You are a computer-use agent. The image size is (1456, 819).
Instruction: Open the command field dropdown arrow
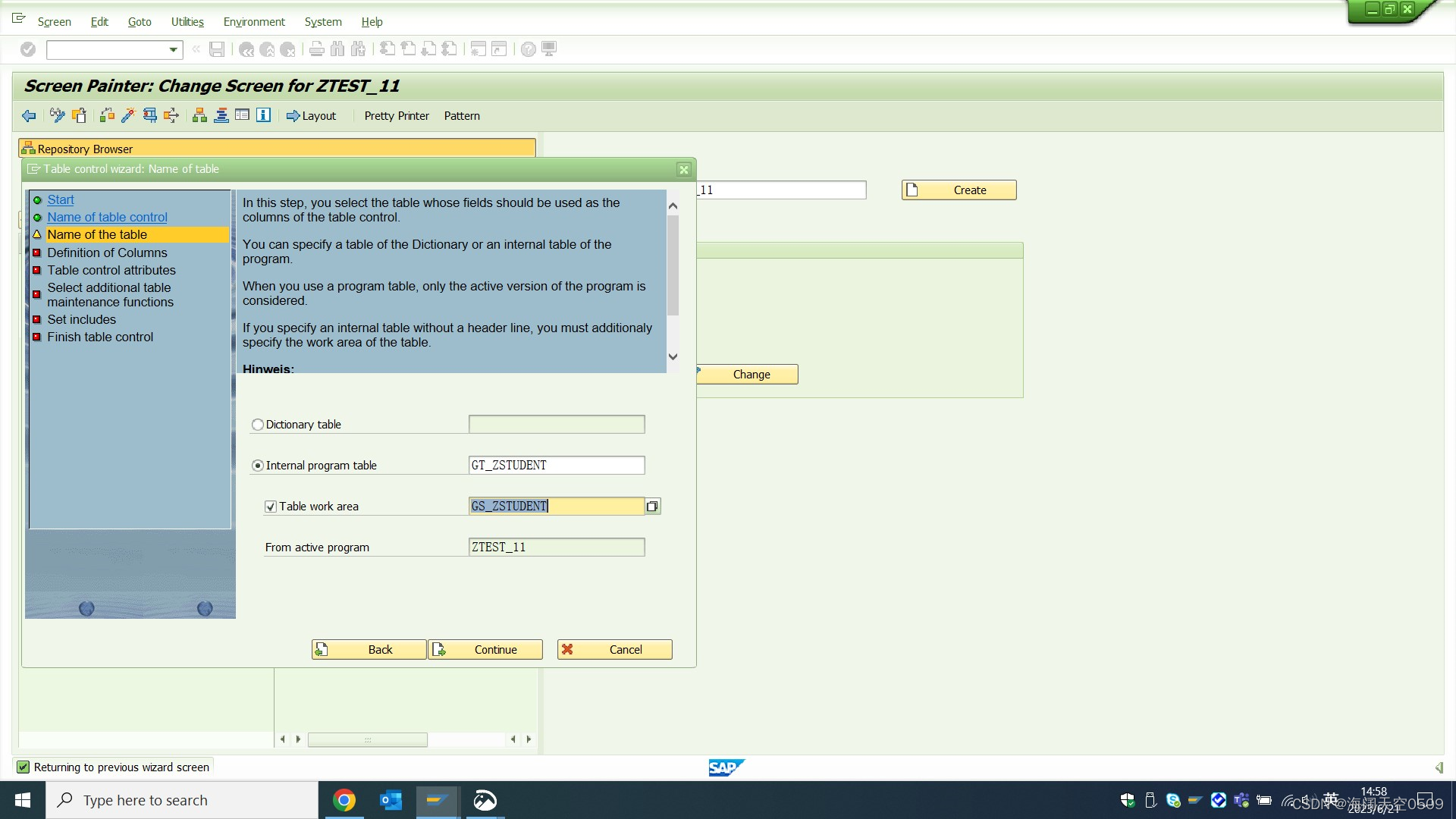point(173,50)
